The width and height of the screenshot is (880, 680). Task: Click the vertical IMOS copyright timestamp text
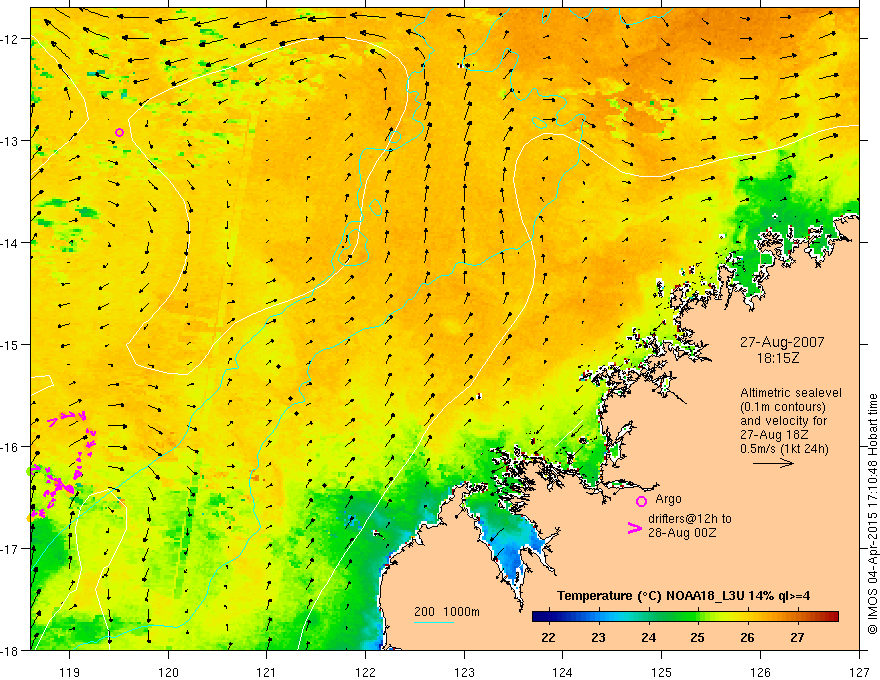[872, 514]
